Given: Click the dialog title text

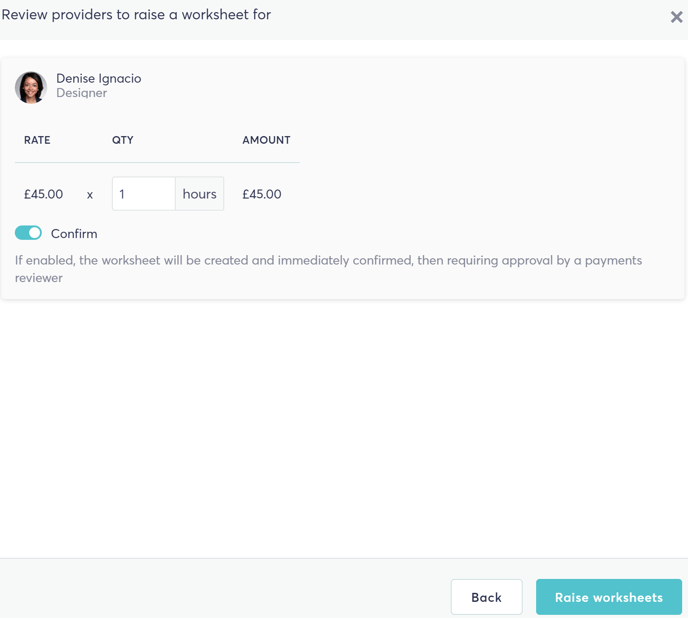Looking at the screenshot, I should click(136, 14).
